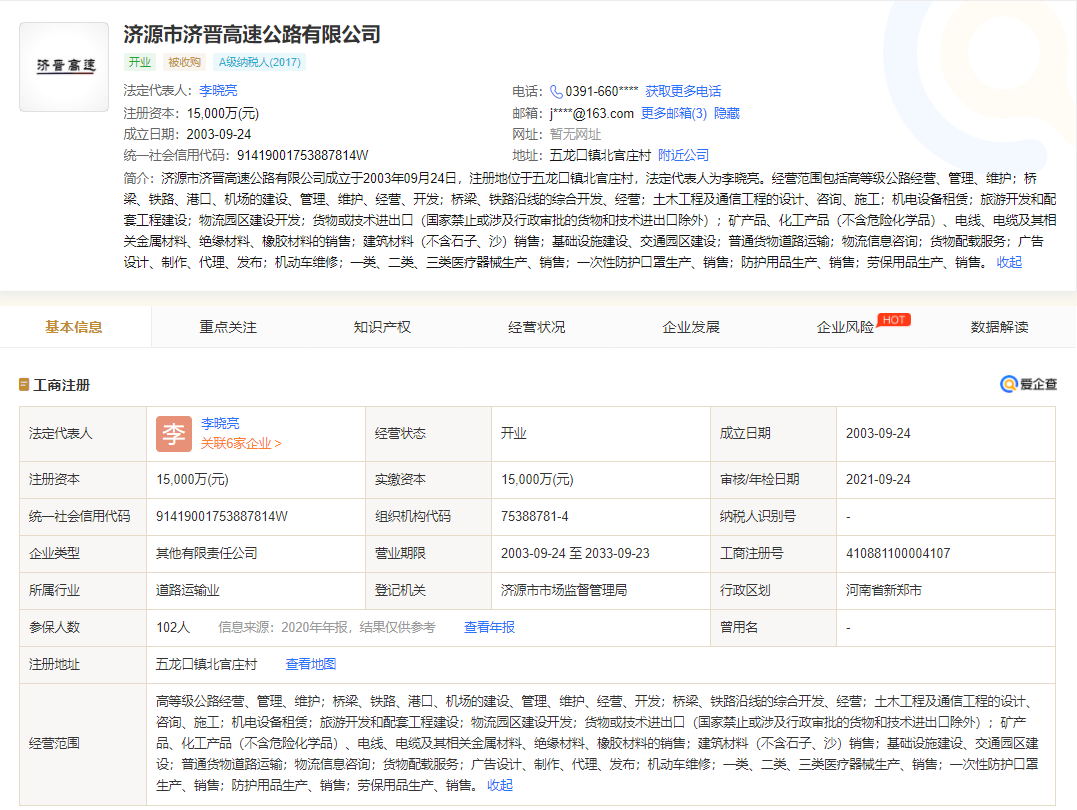Open 获取更多电话 link
The image size is (1077, 810).
click(683, 91)
